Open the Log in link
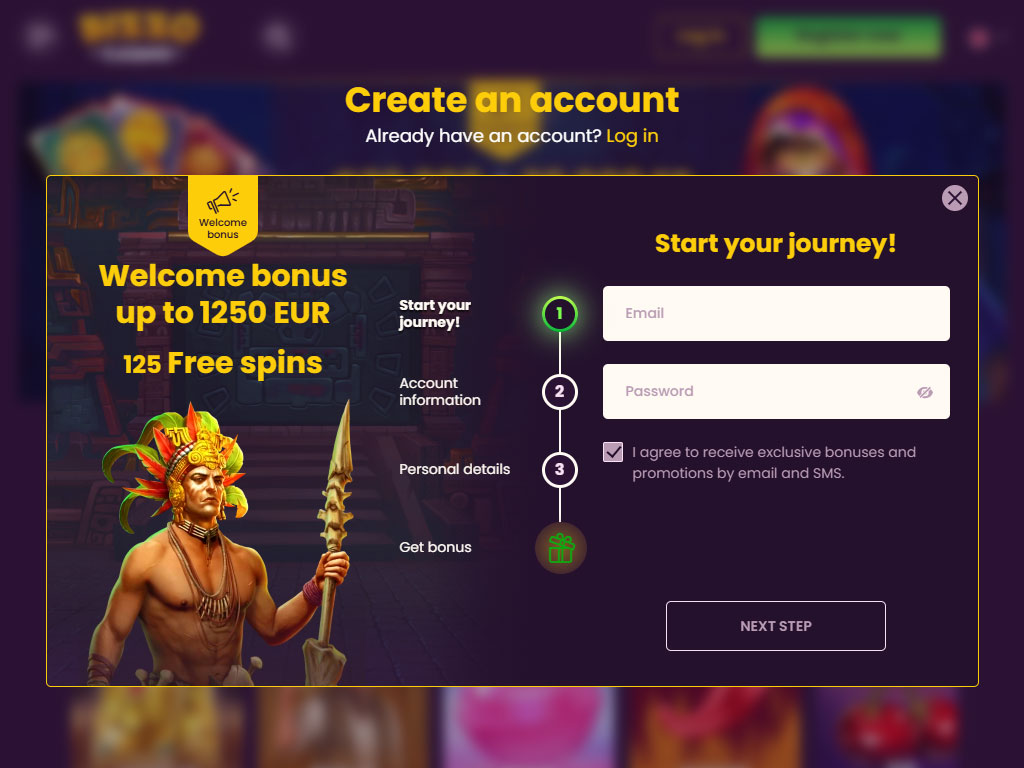Screen dimensions: 1024x768 (632, 136)
